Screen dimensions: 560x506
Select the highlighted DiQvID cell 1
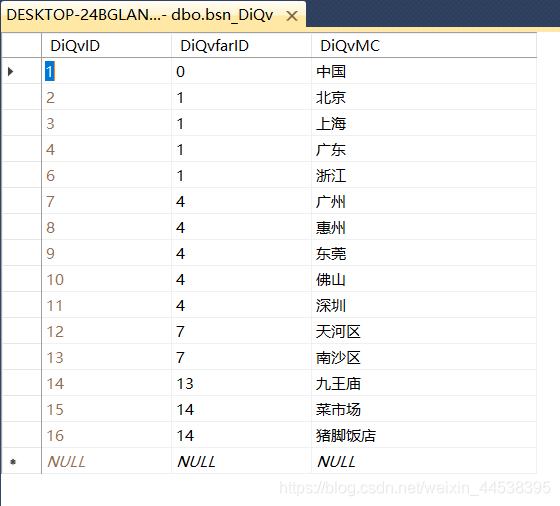point(106,71)
